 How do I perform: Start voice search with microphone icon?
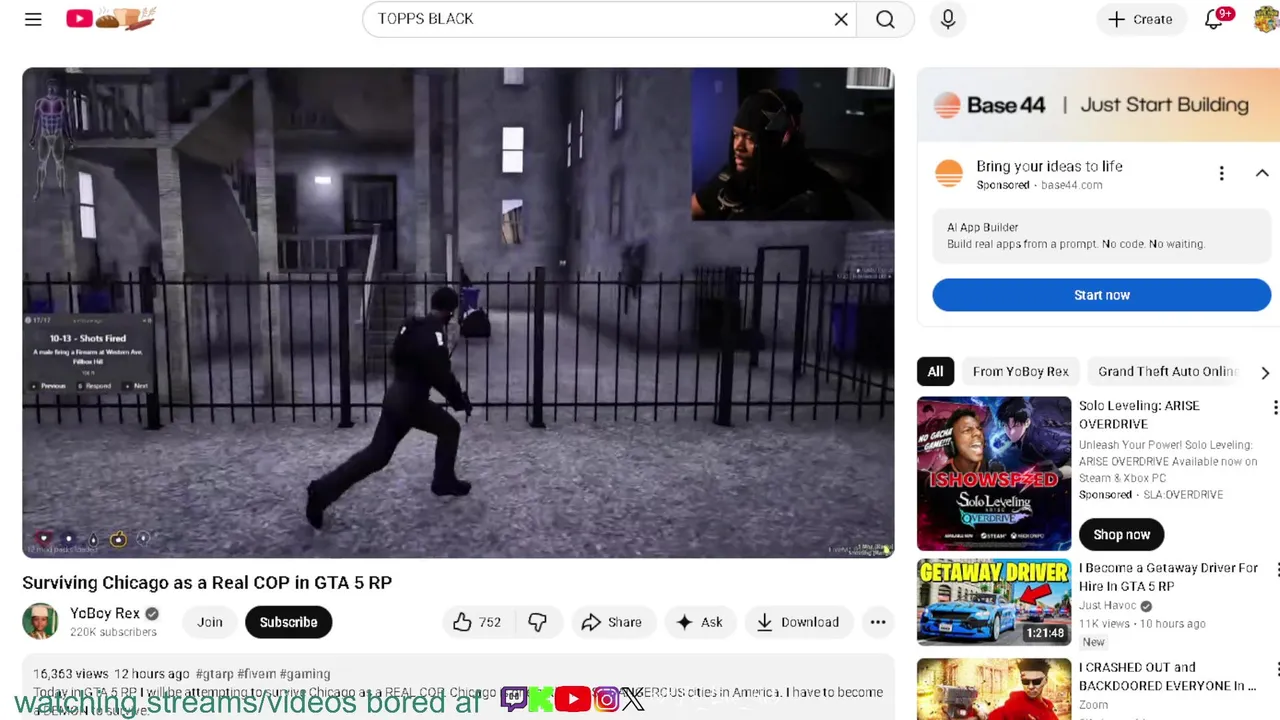tap(948, 19)
